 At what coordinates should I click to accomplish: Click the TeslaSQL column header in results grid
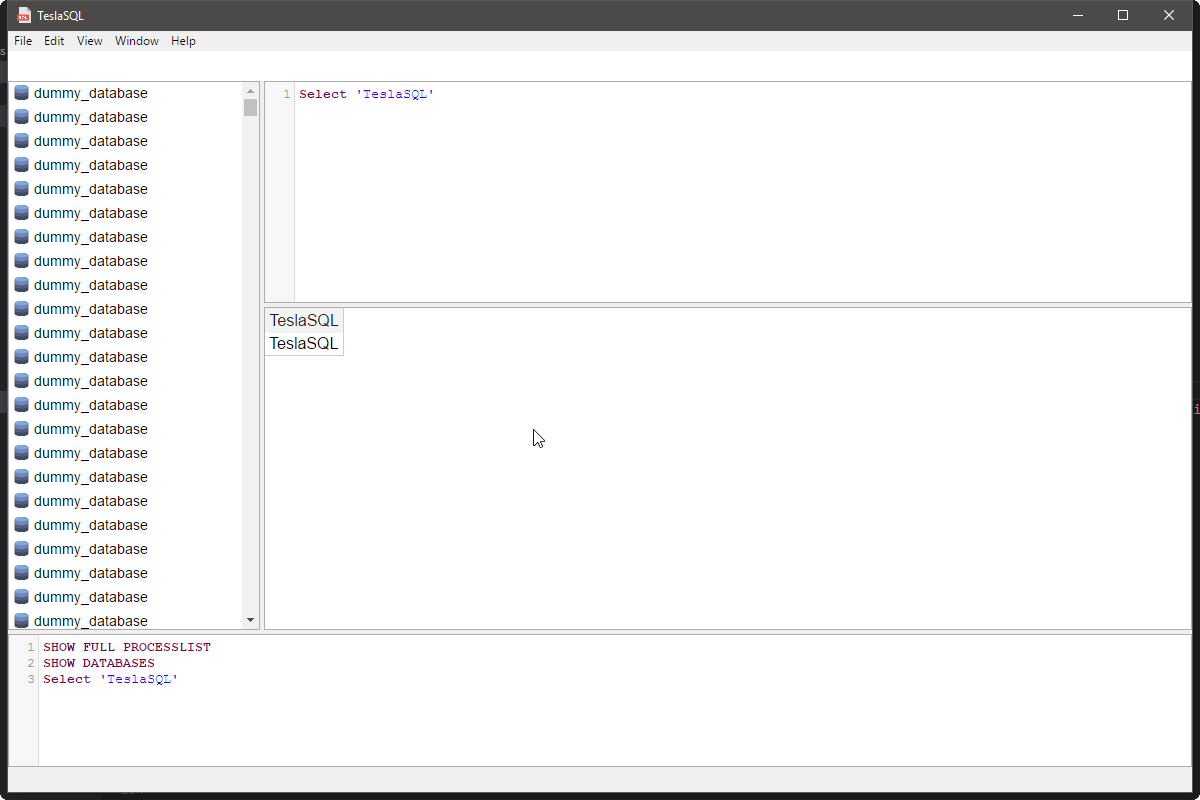pos(304,320)
